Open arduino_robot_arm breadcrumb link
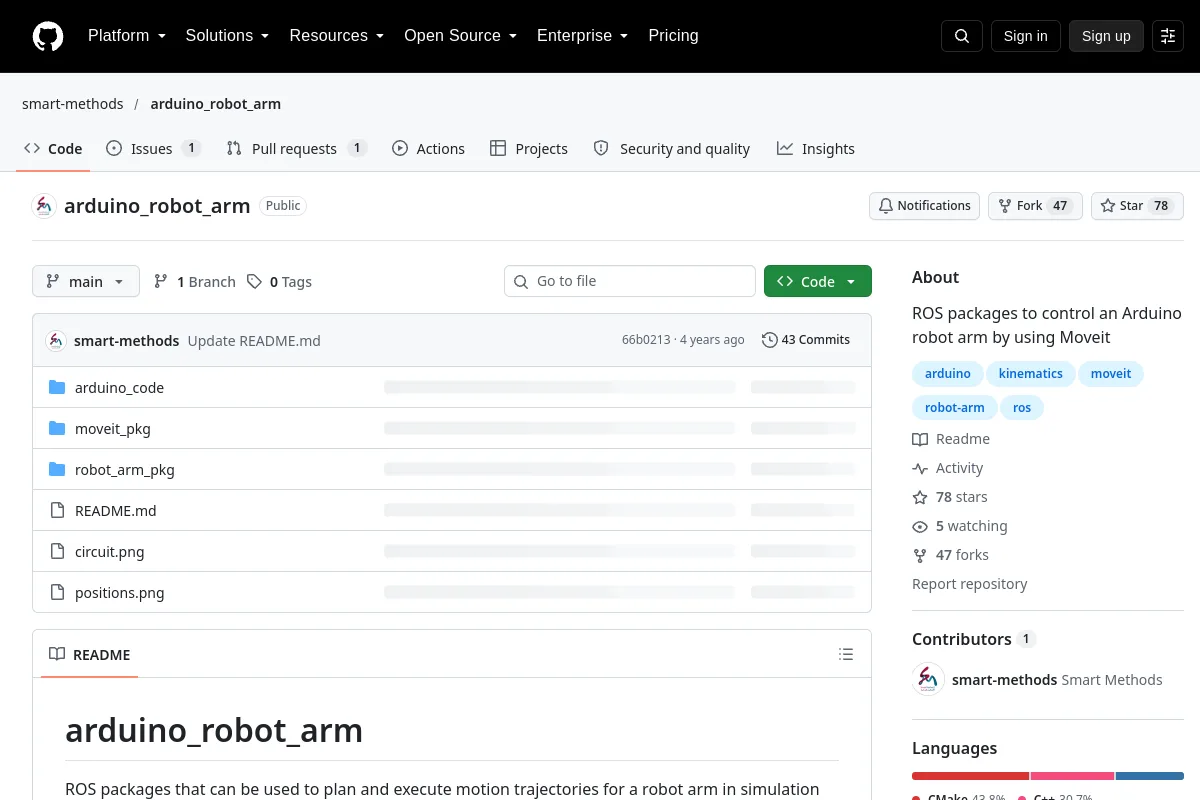This screenshot has height=800, width=1200. [x=216, y=104]
